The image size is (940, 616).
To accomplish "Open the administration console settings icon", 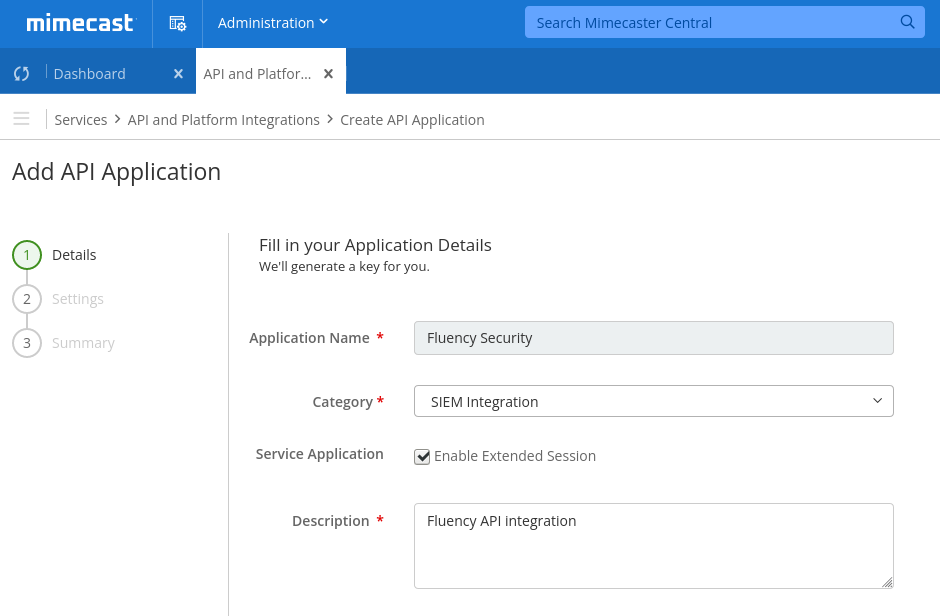I will (x=177, y=23).
